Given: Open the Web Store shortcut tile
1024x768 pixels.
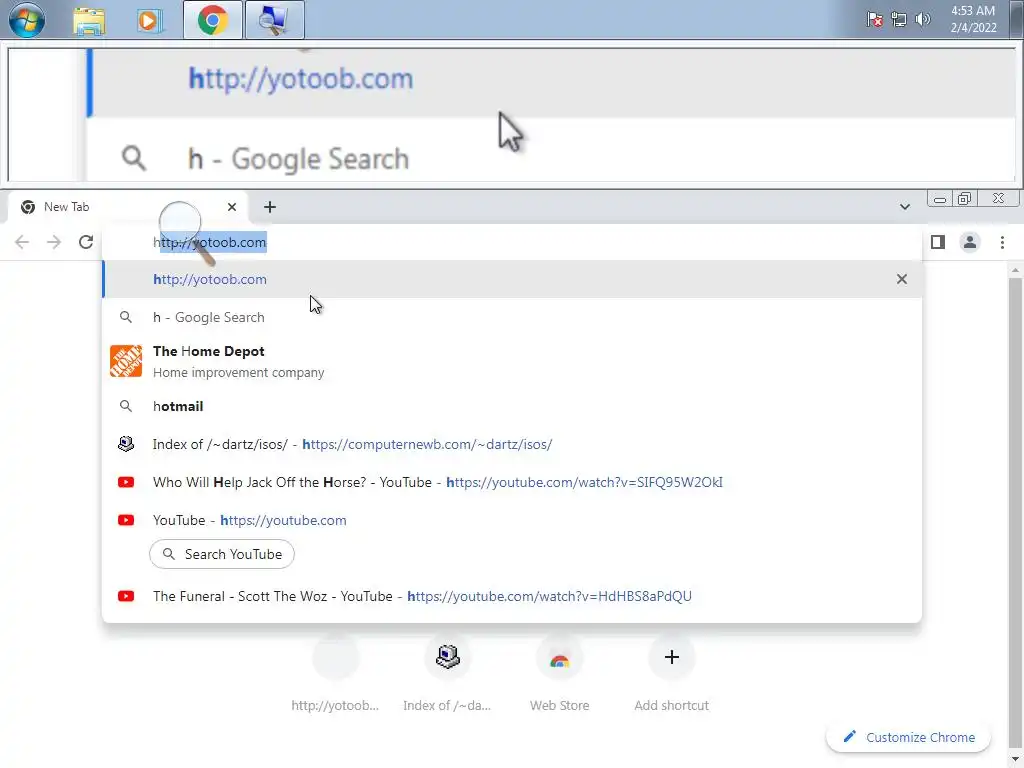Looking at the screenshot, I should tap(560, 675).
